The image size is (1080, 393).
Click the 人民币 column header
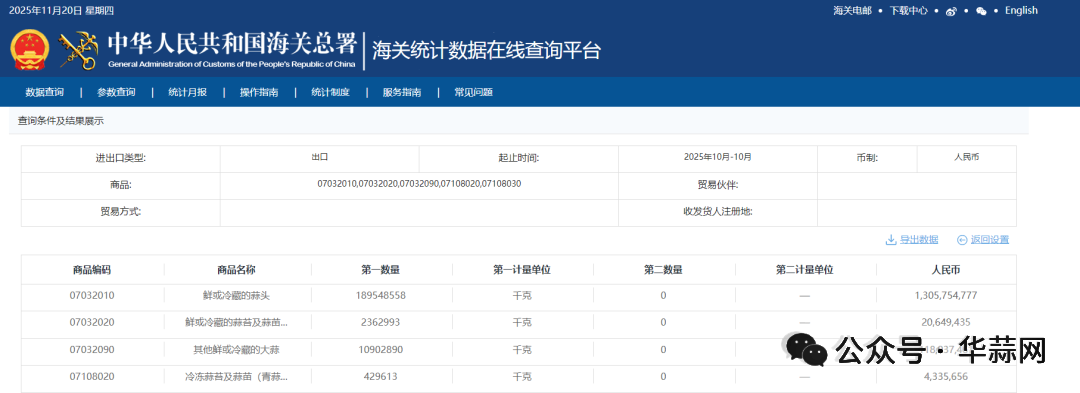(x=946, y=270)
